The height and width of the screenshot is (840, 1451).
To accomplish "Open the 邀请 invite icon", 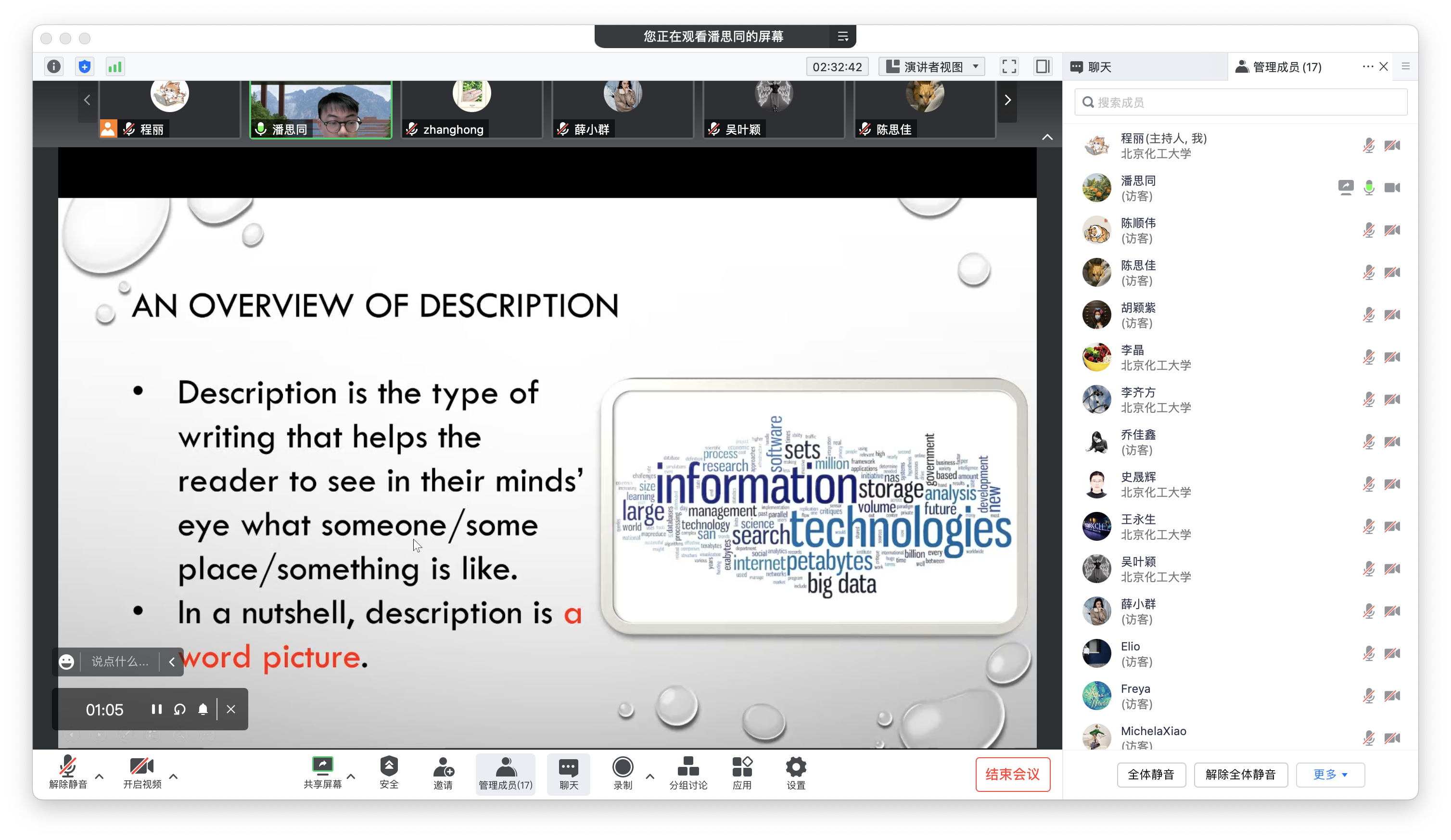I will click(443, 773).
